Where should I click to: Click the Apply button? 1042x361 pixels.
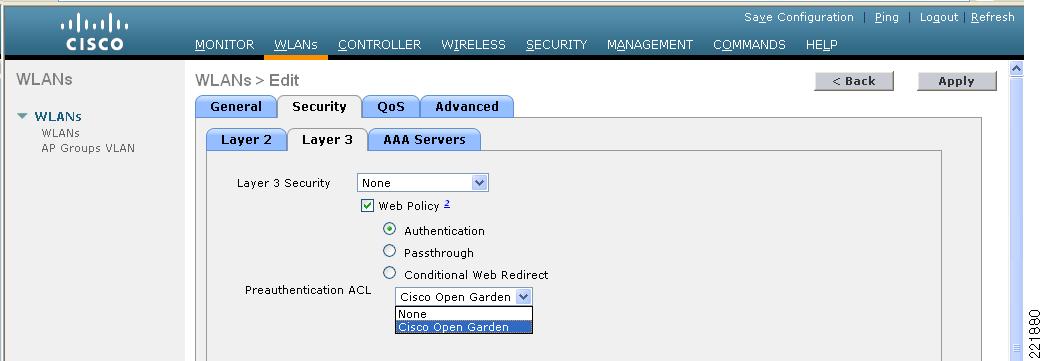956,81
